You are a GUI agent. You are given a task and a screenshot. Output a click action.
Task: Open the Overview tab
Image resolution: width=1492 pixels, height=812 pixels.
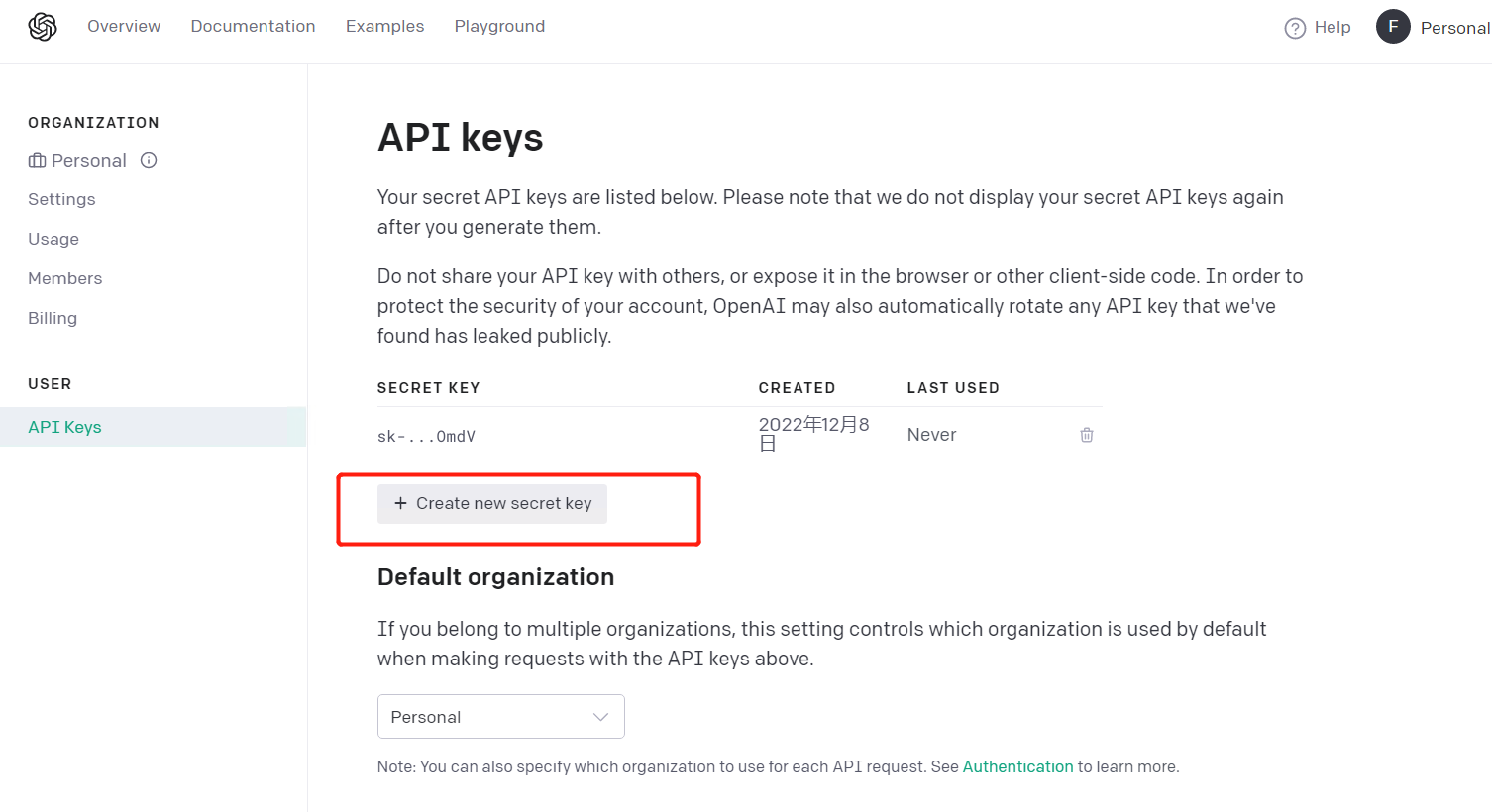pos(124,26)
